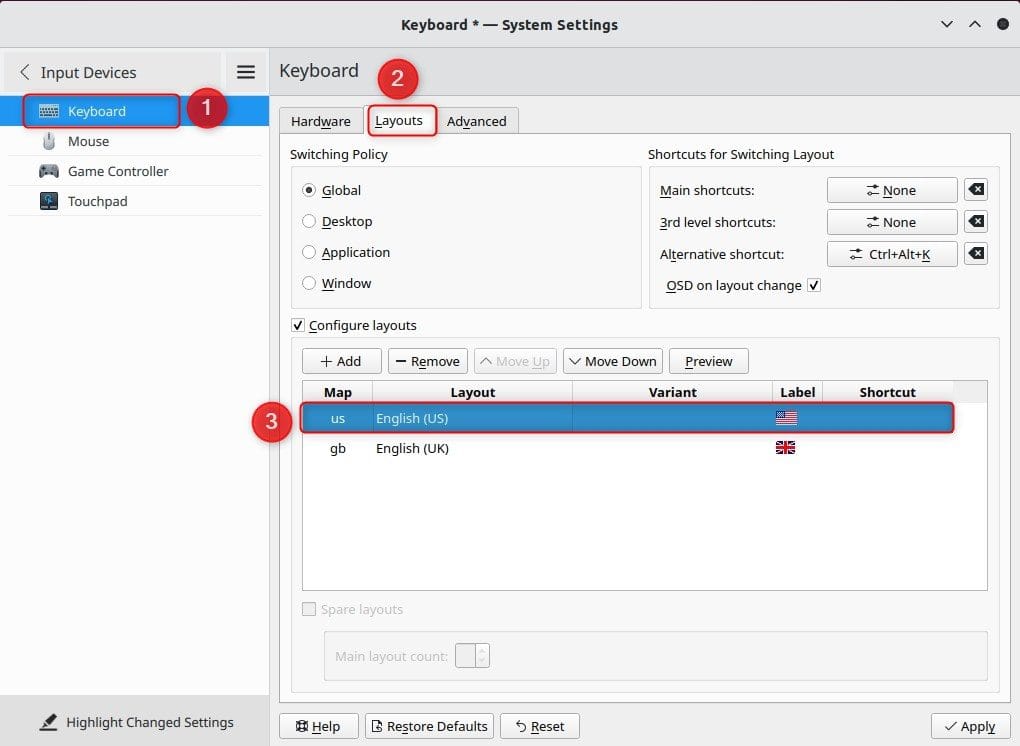1020x746 pixels.
Task: Open the Mouse settings page
Action: coord(88,141)
